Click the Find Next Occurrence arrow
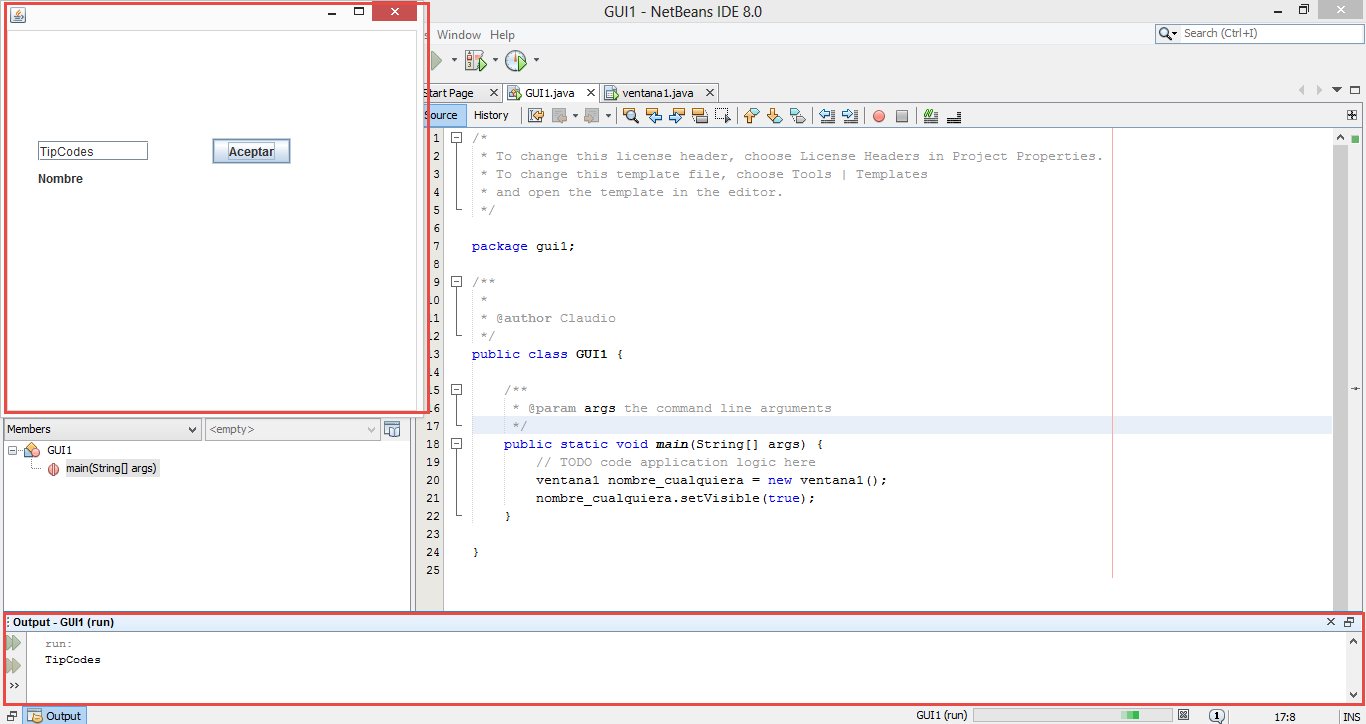 [677, 115]
